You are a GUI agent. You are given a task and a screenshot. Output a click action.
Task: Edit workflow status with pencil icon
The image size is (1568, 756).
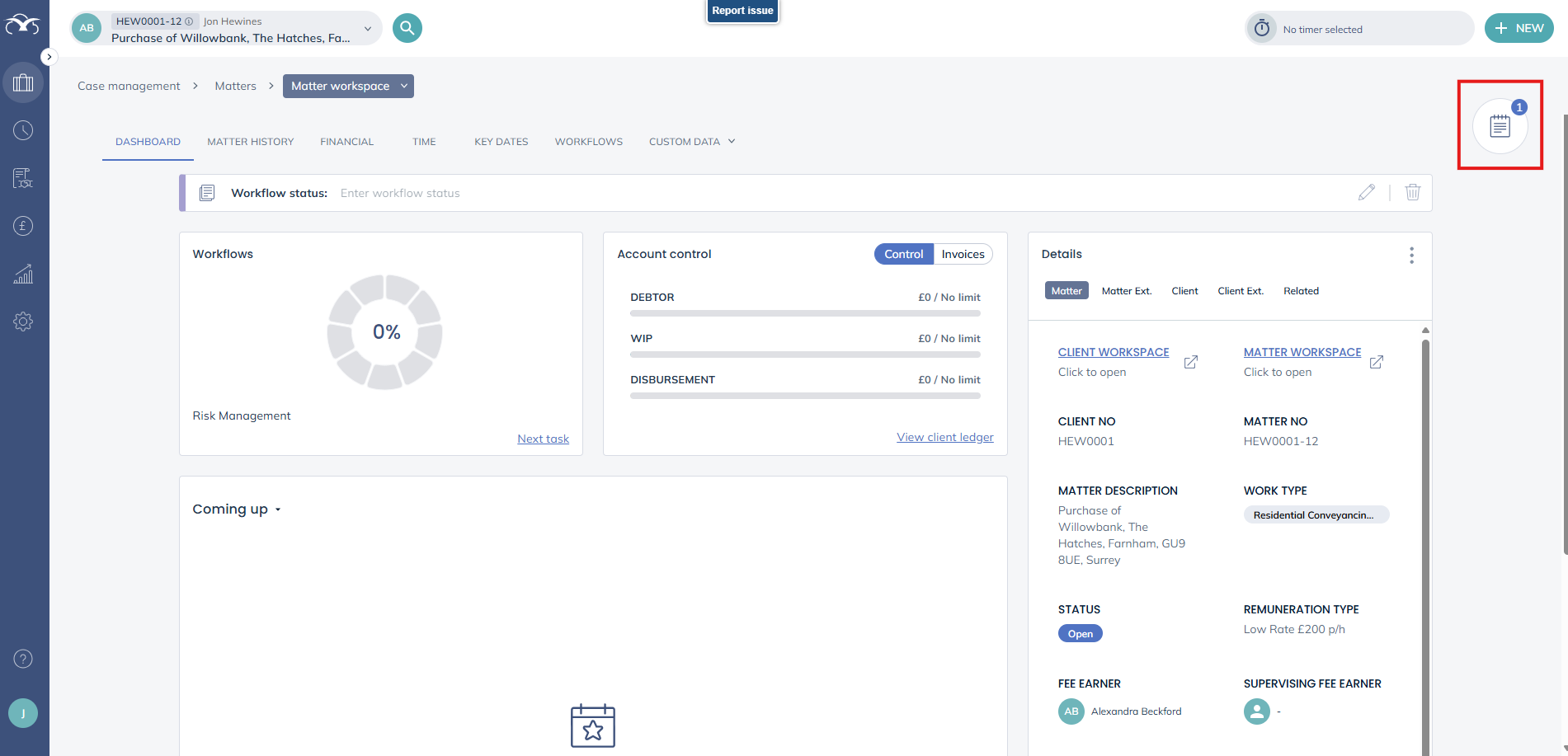click(x=1366, y=192)
